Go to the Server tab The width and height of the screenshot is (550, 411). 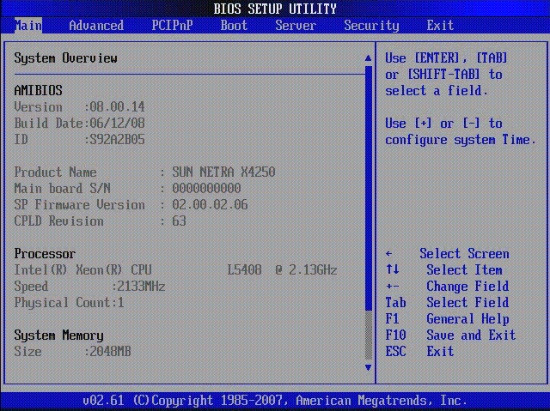point(296,25)
